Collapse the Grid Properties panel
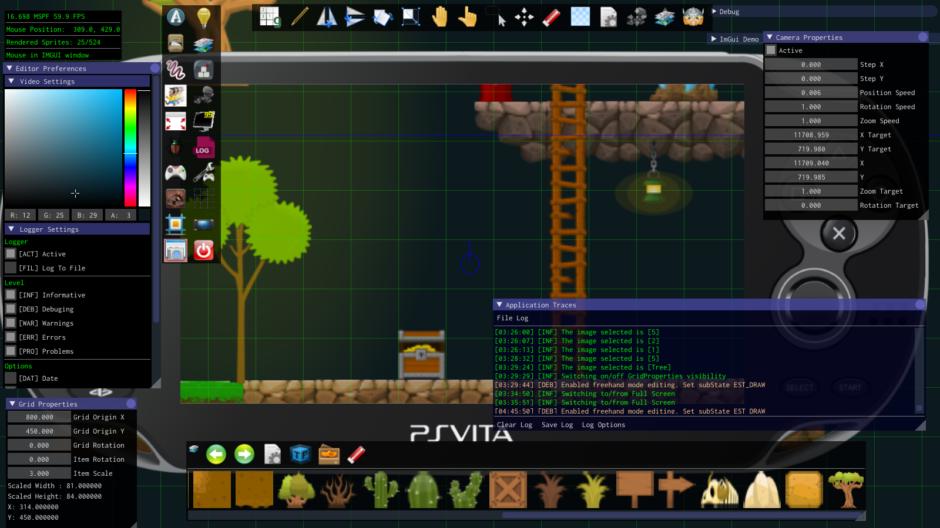 12,404
